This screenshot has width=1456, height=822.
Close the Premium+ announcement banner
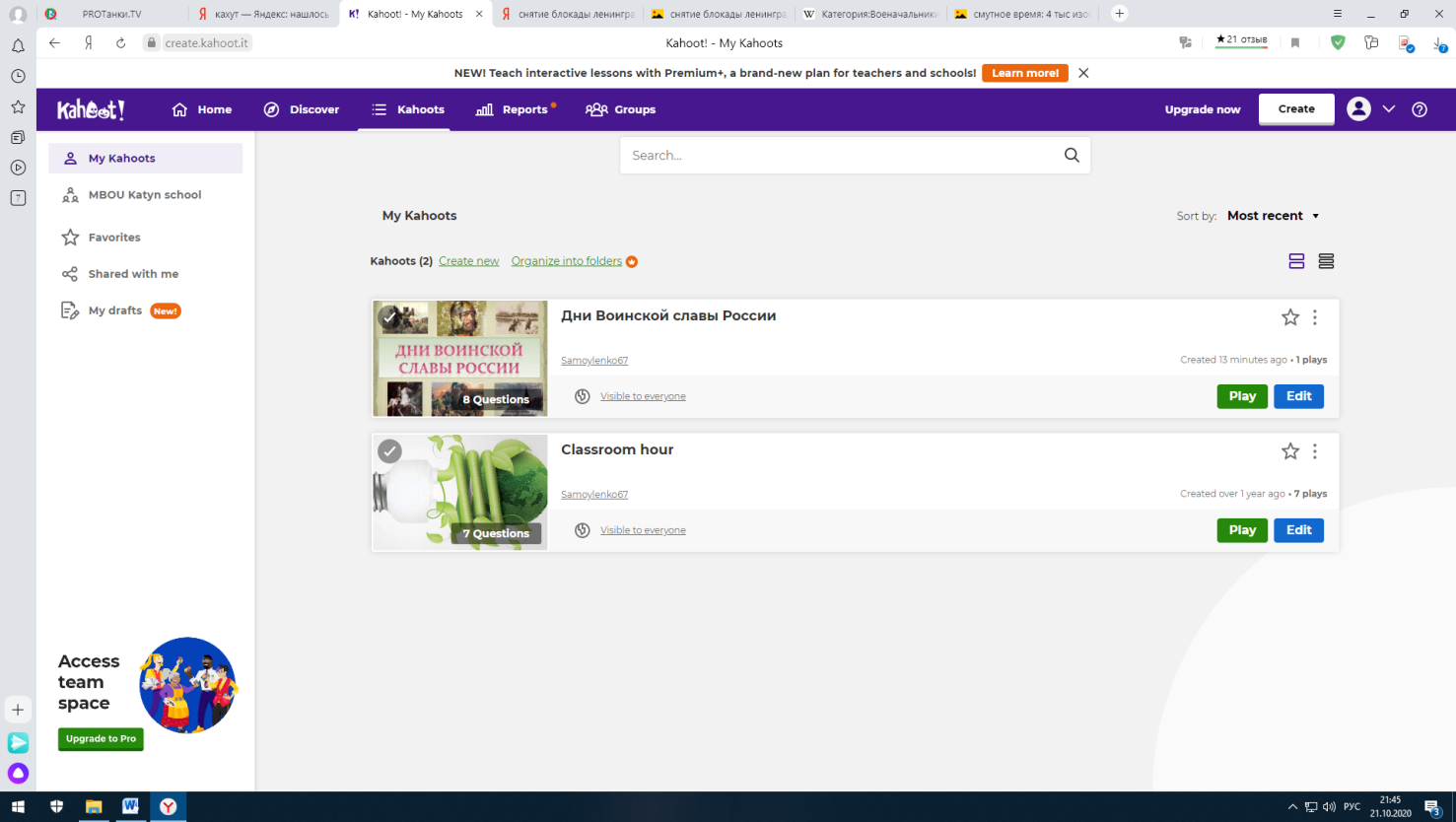click(1083, 73)
